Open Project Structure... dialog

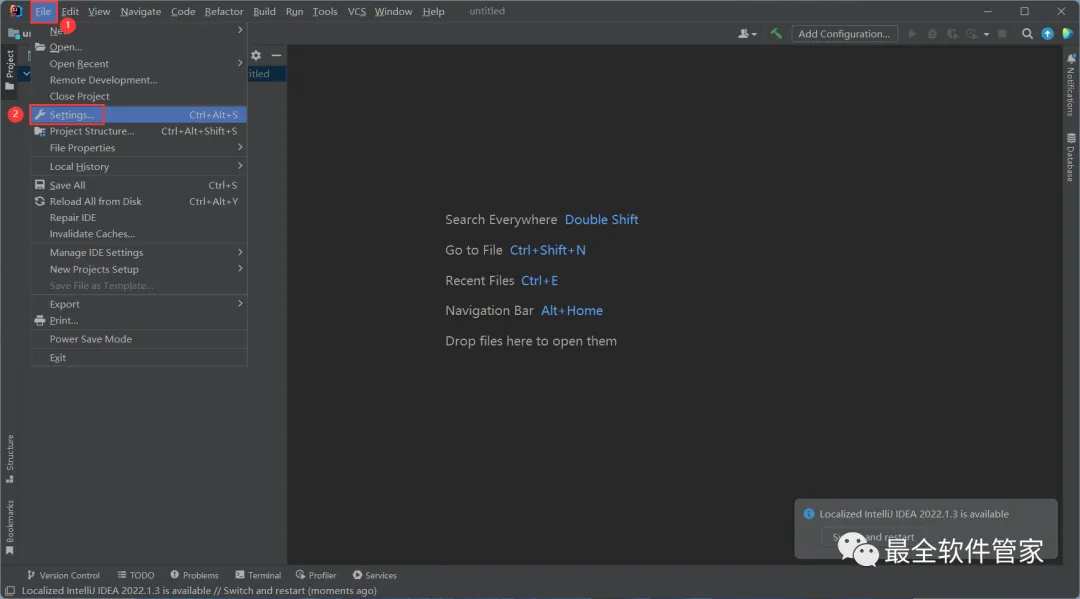[138, 131]
